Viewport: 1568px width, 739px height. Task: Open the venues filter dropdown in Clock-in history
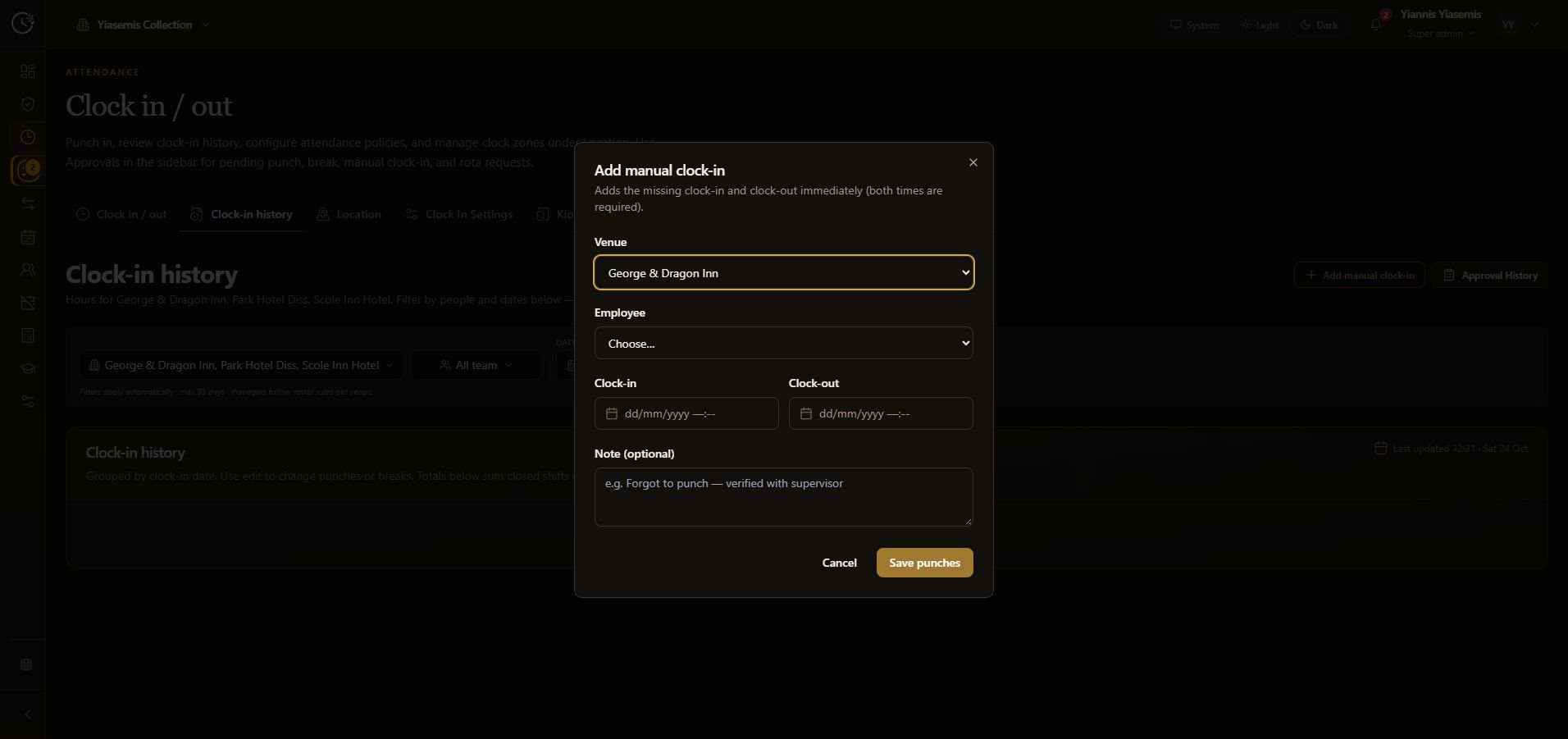241,365
